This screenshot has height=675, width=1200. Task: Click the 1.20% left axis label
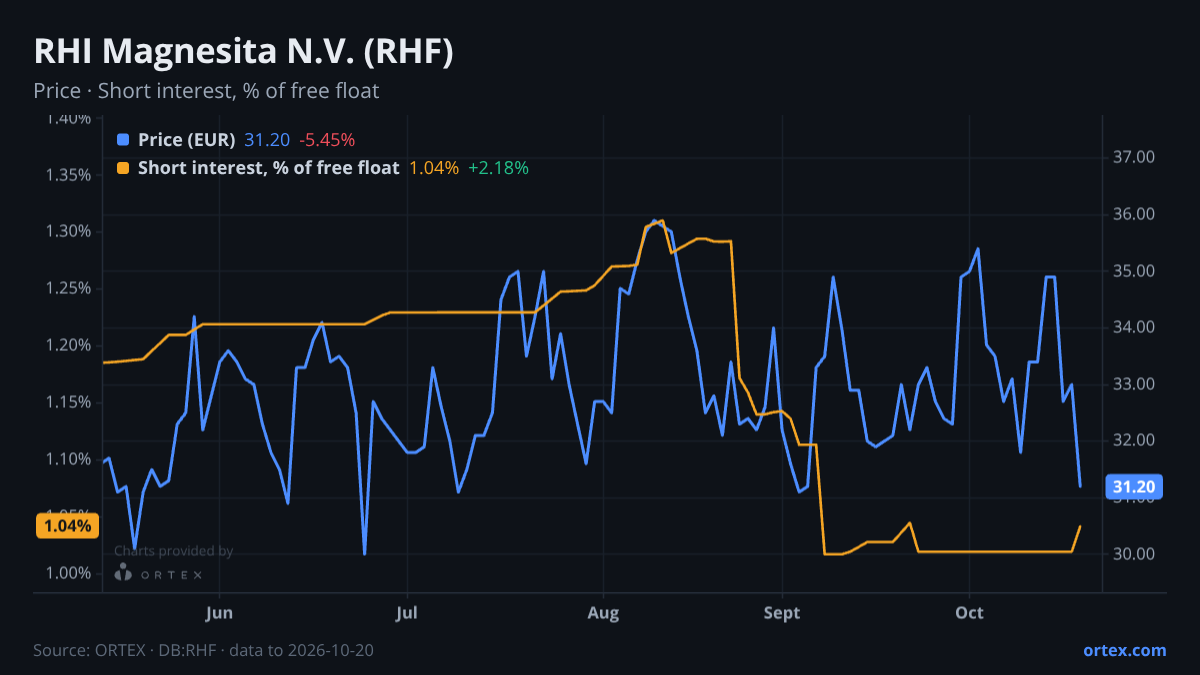tap(69, 345)
